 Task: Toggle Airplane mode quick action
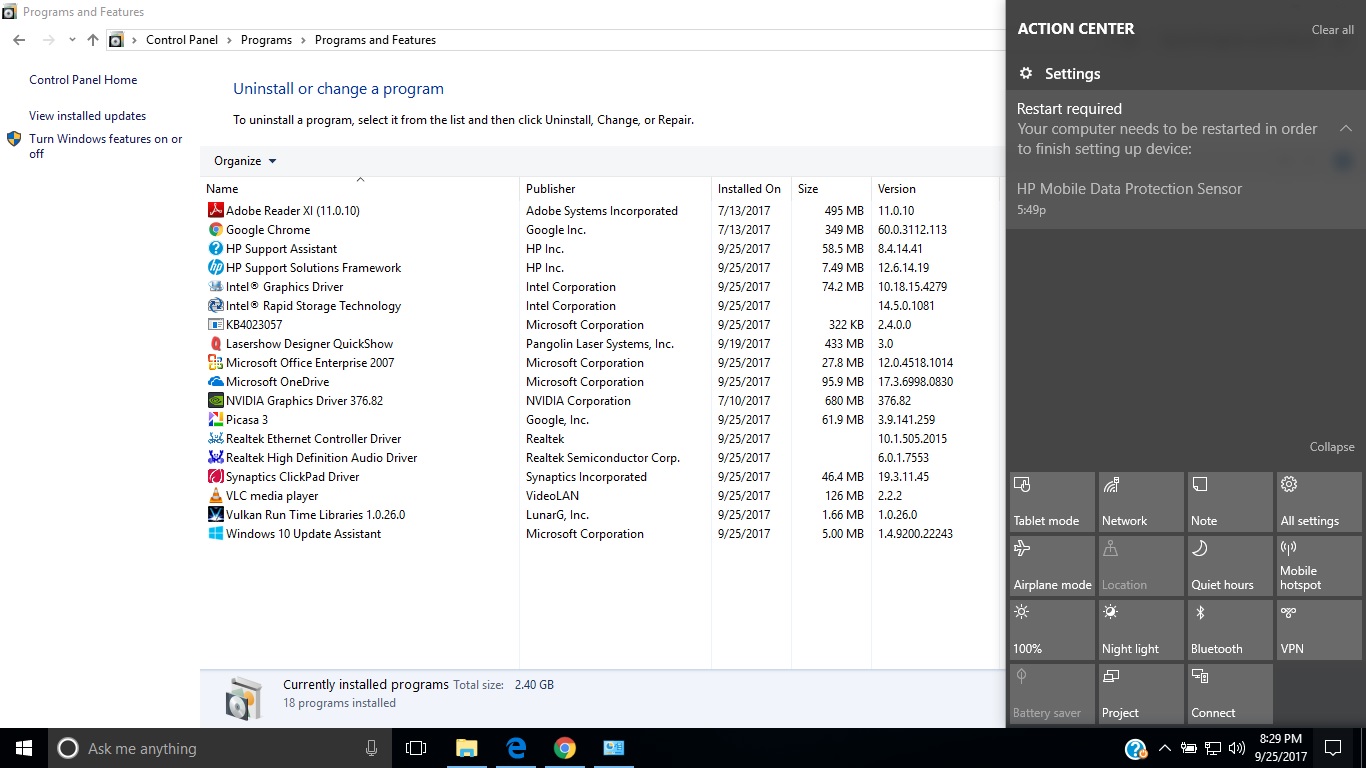pyautogui.click(x=1052, y=566)
